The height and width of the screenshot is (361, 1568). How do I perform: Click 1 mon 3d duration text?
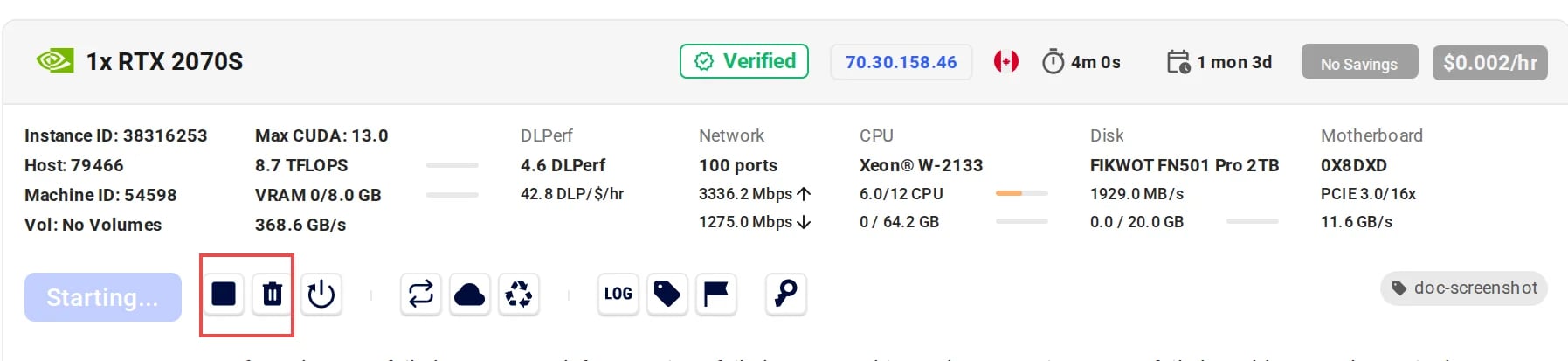click(1234, 62)
